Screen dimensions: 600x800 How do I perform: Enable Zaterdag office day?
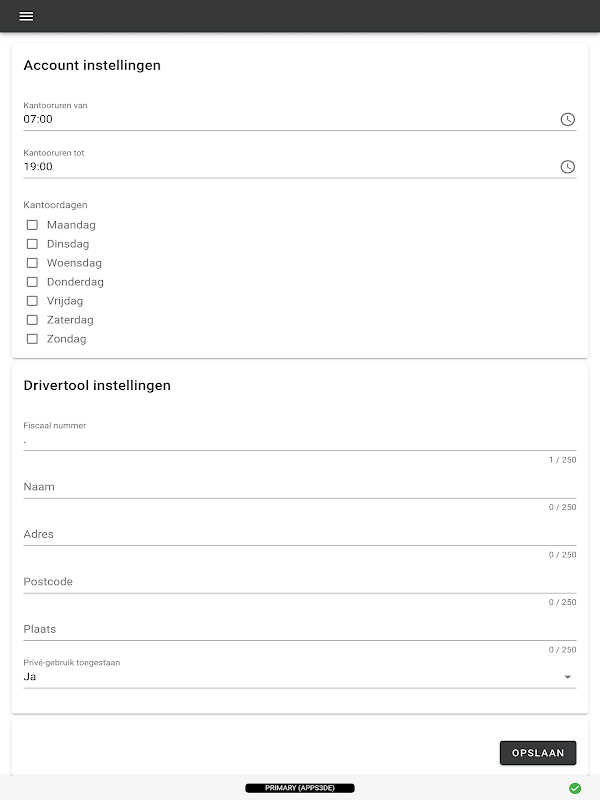[32, 320]
